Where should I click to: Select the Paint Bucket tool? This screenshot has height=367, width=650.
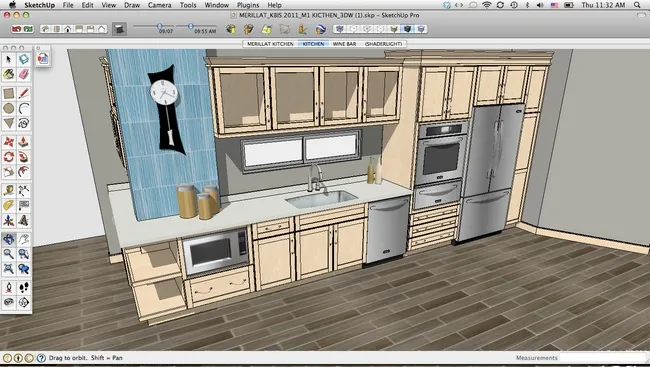pyautogui.click(x=9, y=74)
